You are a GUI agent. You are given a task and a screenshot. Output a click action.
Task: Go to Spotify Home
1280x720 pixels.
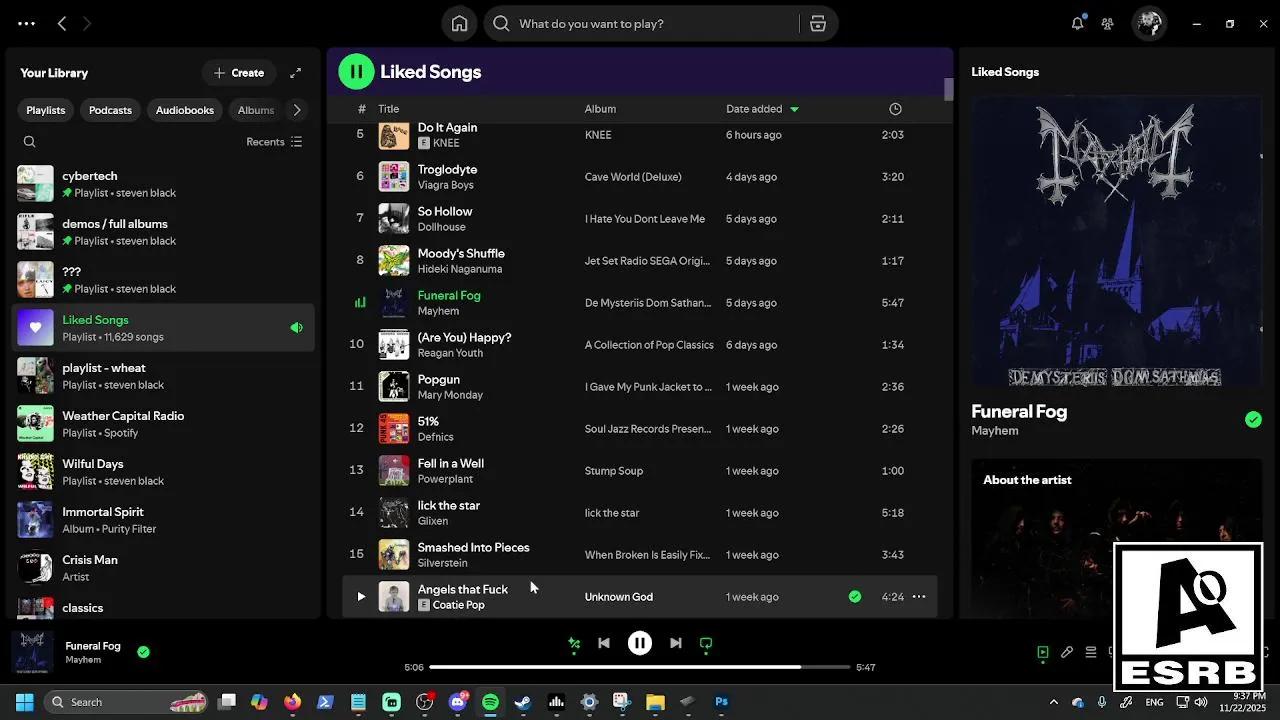[459, 24]
